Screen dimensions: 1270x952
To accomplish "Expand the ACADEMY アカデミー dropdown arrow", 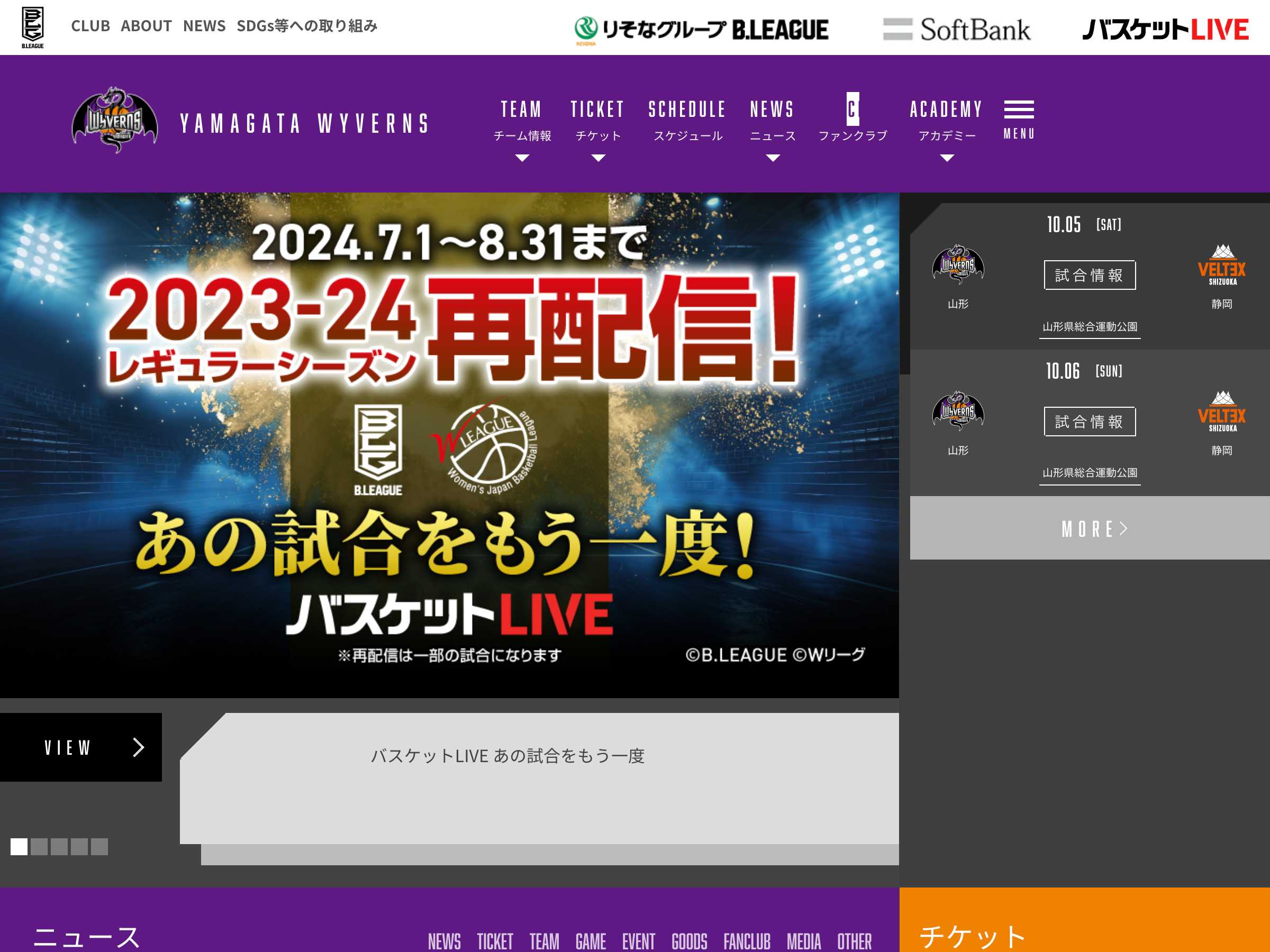I will tap(947, 158).
